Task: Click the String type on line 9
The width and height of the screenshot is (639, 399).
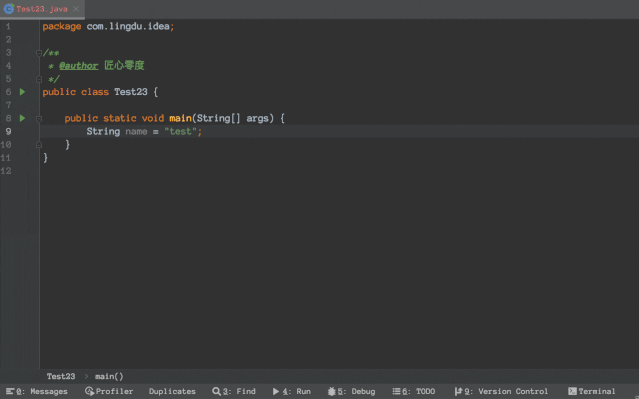Action: (x=103, y=132)
